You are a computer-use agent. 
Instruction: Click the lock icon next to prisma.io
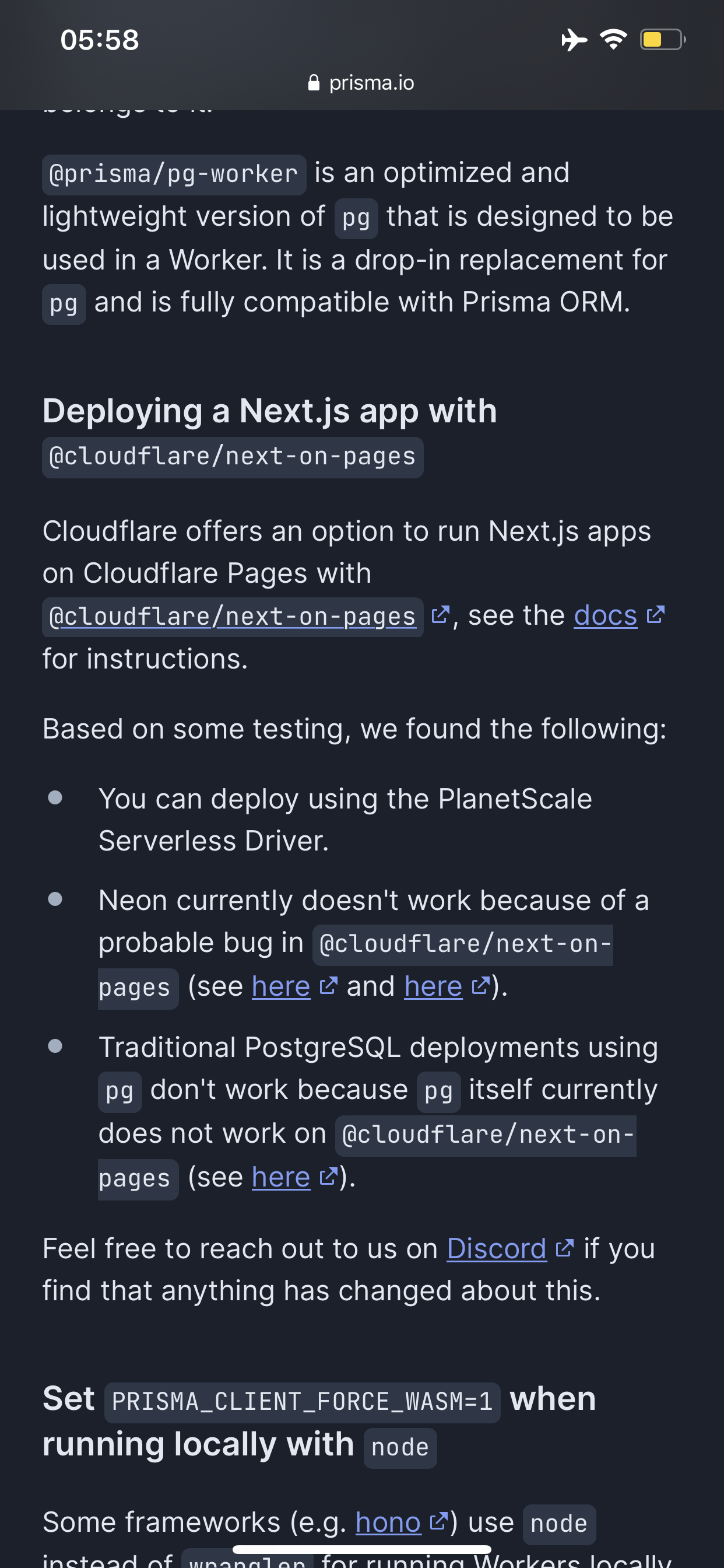314,83
